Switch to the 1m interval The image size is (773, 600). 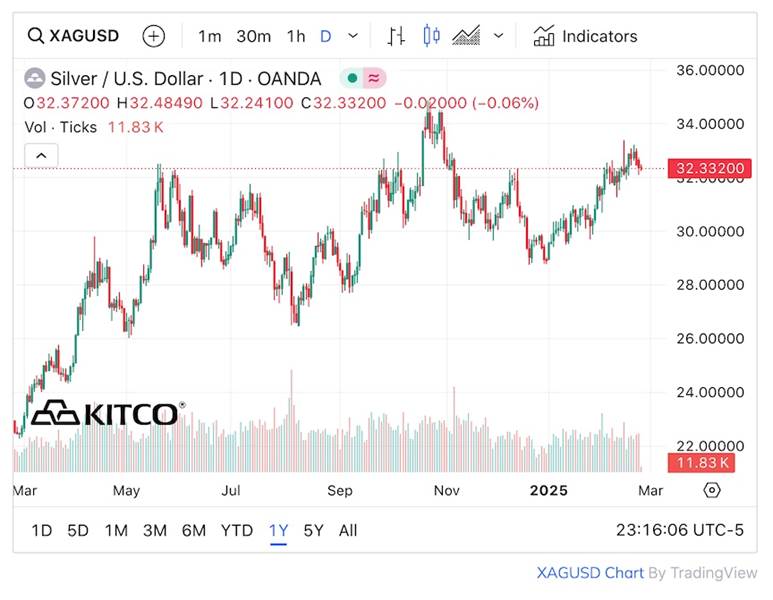(209, 36)
